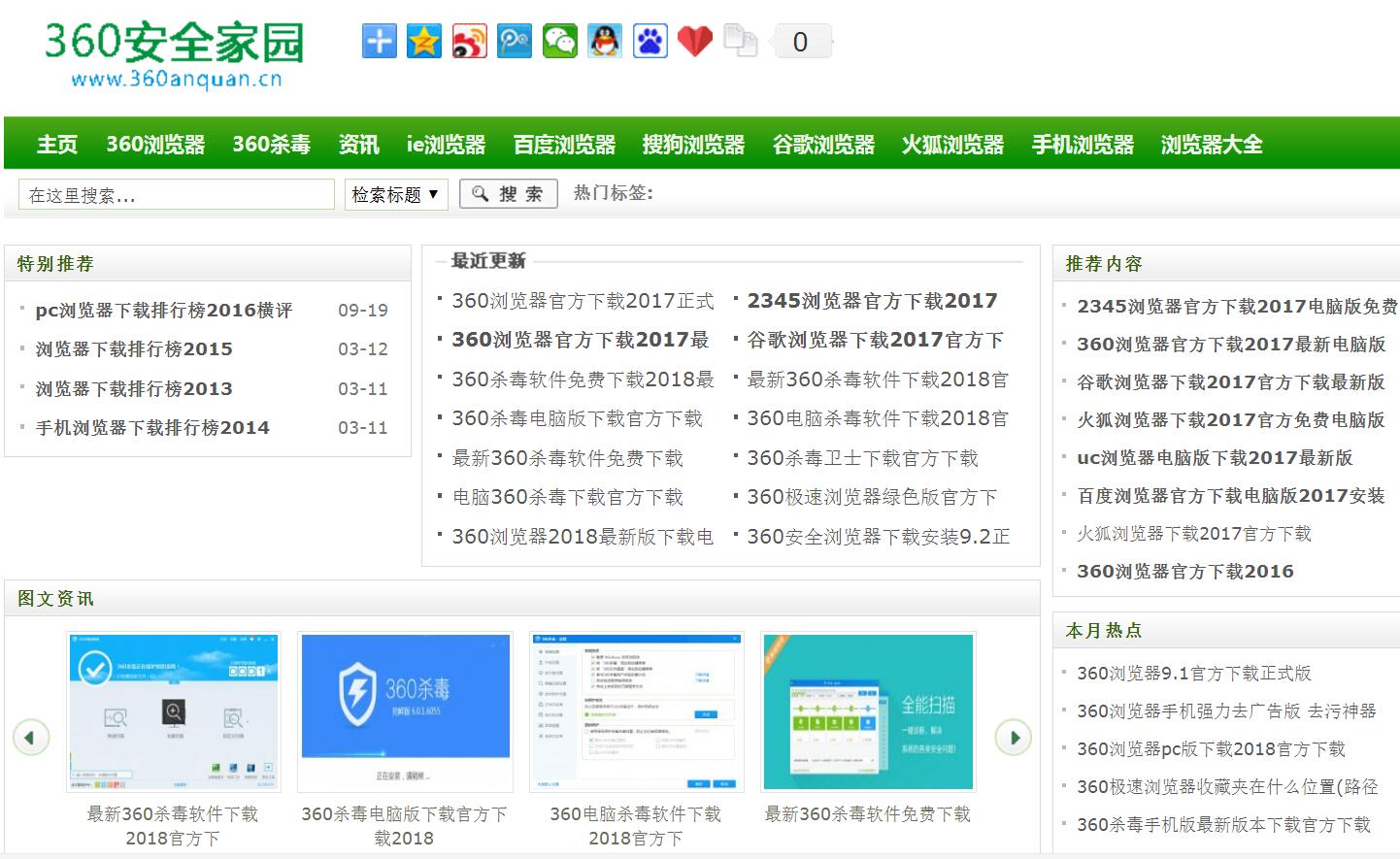Share via Sina Weibo icon

coord(470,42)
